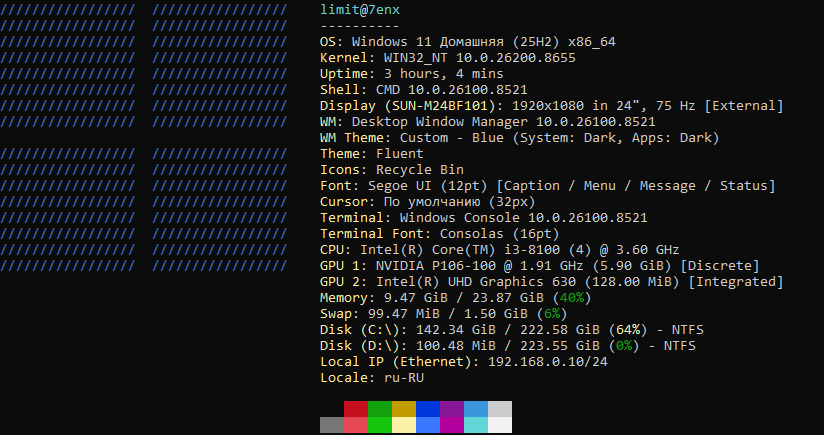Screen dimensions: 824x435
Task: Click the "limit@7enx" user host title
Action: 360,10
